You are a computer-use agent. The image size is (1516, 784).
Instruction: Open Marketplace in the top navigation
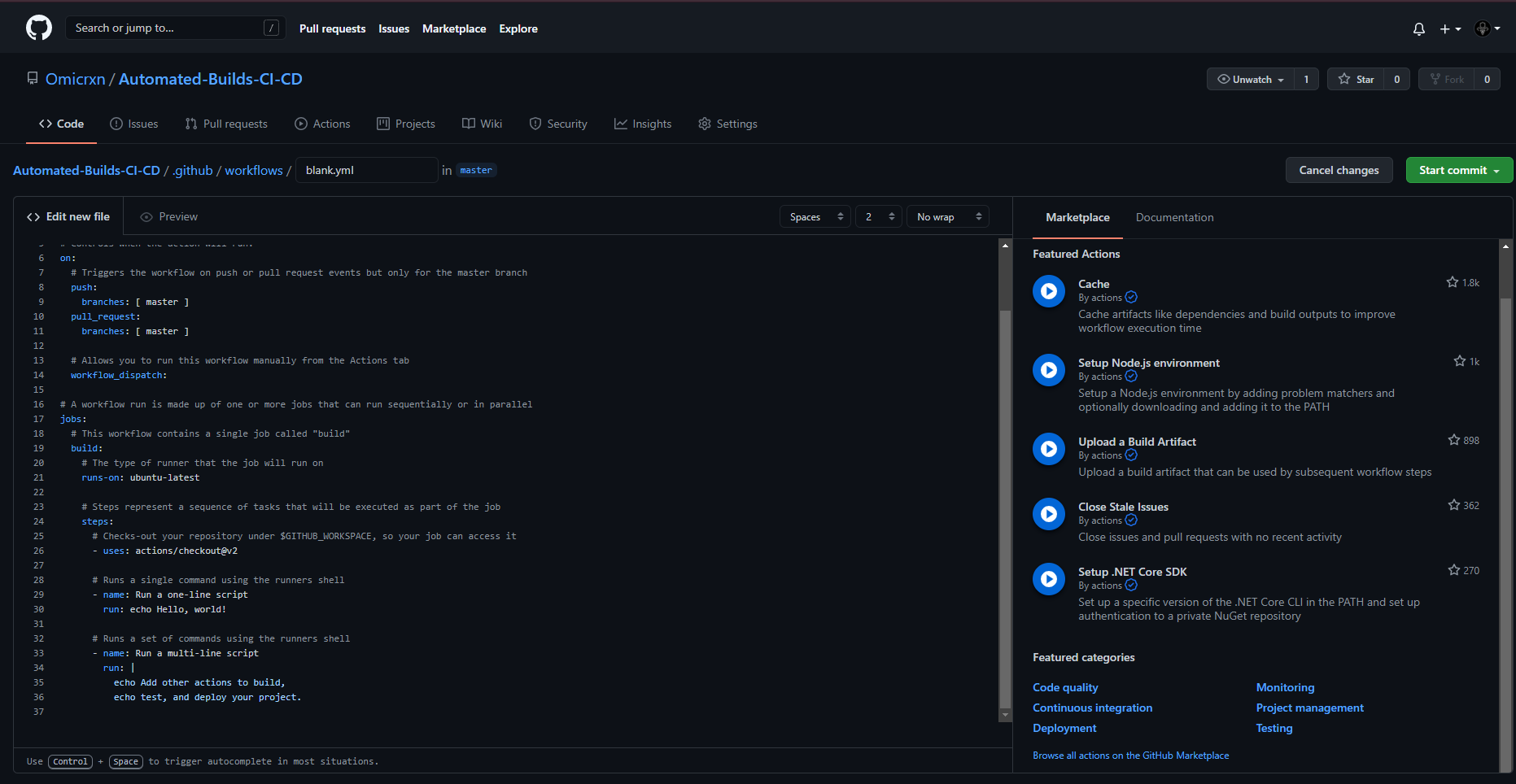pyautogui.click(x=454, y=28)
